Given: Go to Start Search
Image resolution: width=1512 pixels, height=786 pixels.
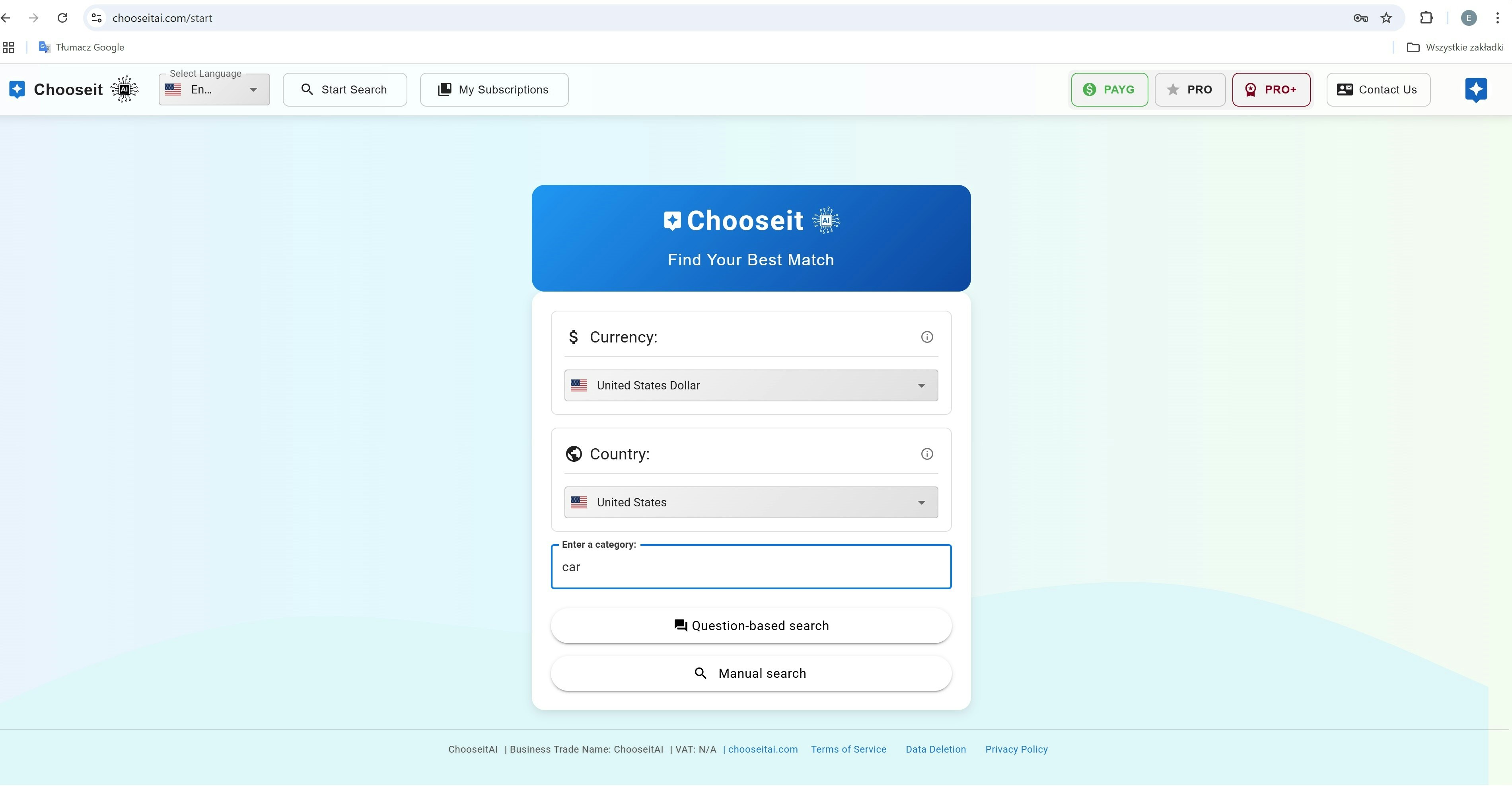Looking at the screenshot, I should 344,90.
